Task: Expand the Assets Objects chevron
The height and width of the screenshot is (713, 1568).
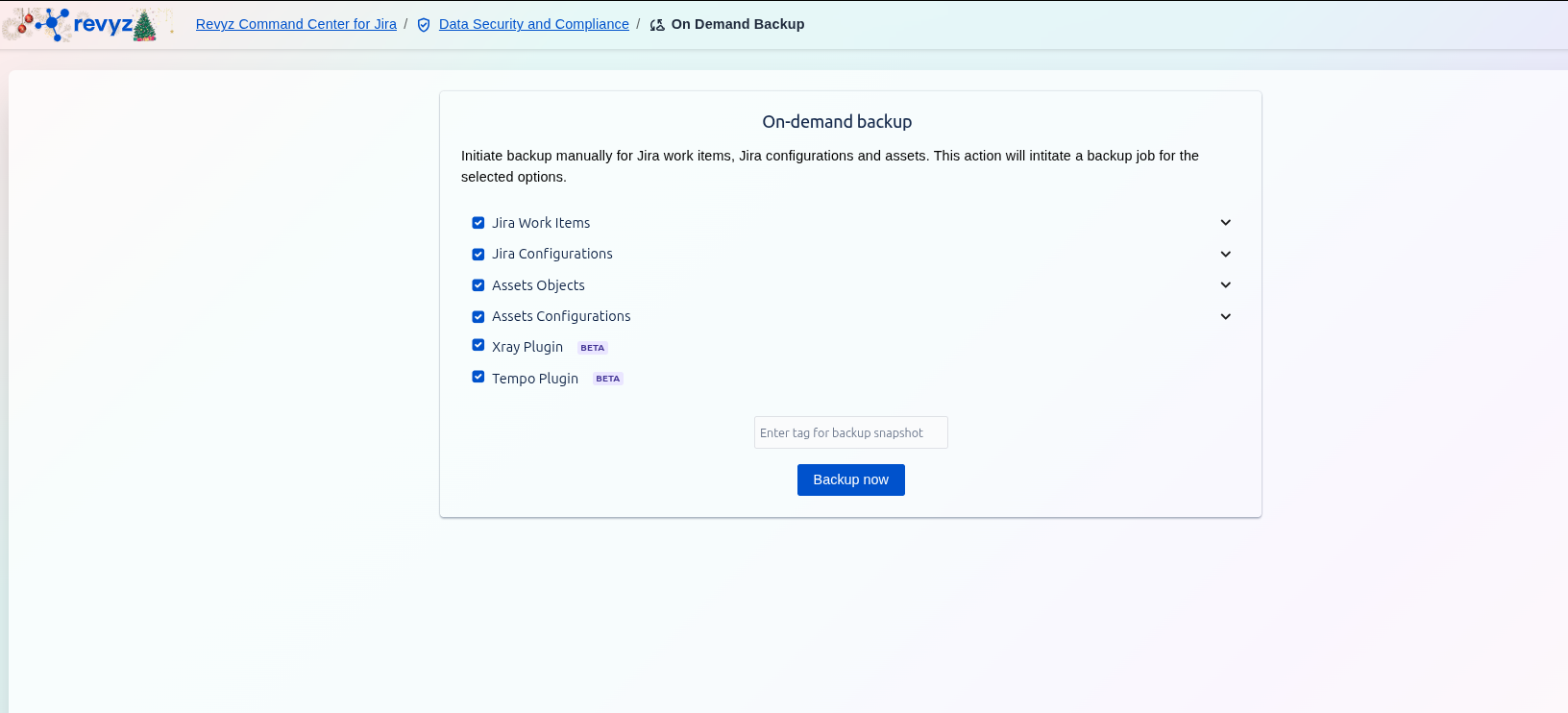Action: click(x=1225, y=285)
